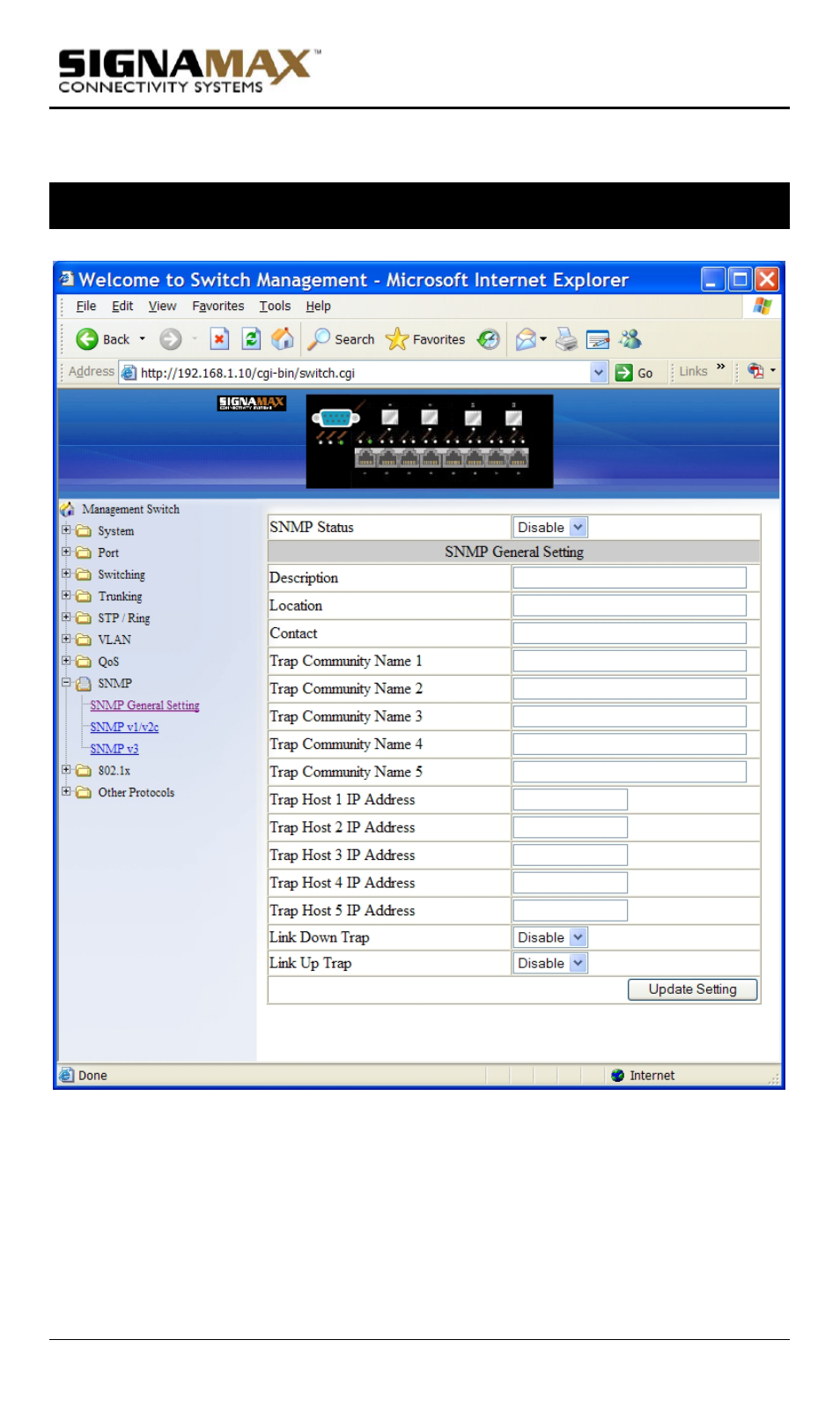Open the SNMP v3 link

point(114,750)
